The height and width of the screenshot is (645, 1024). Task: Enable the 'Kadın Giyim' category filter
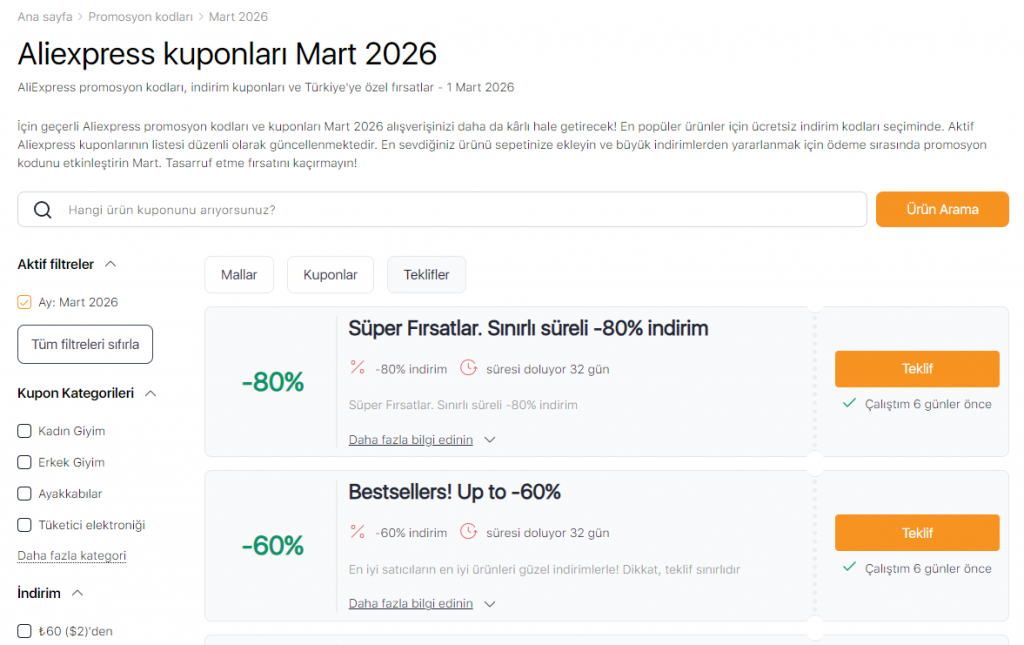pos(22,430)
